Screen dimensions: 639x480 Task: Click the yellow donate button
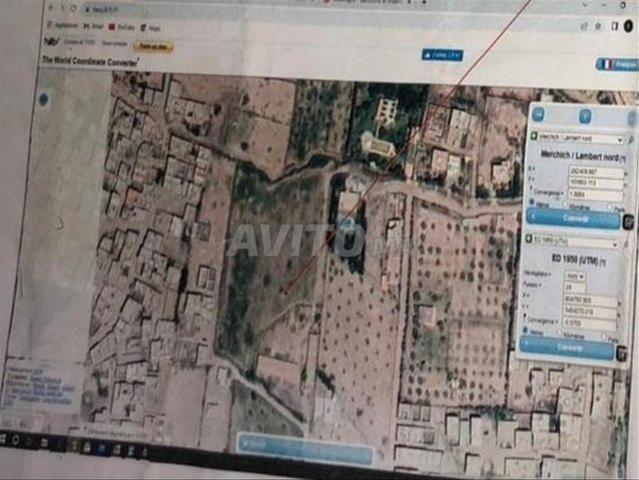click(153, 46)
